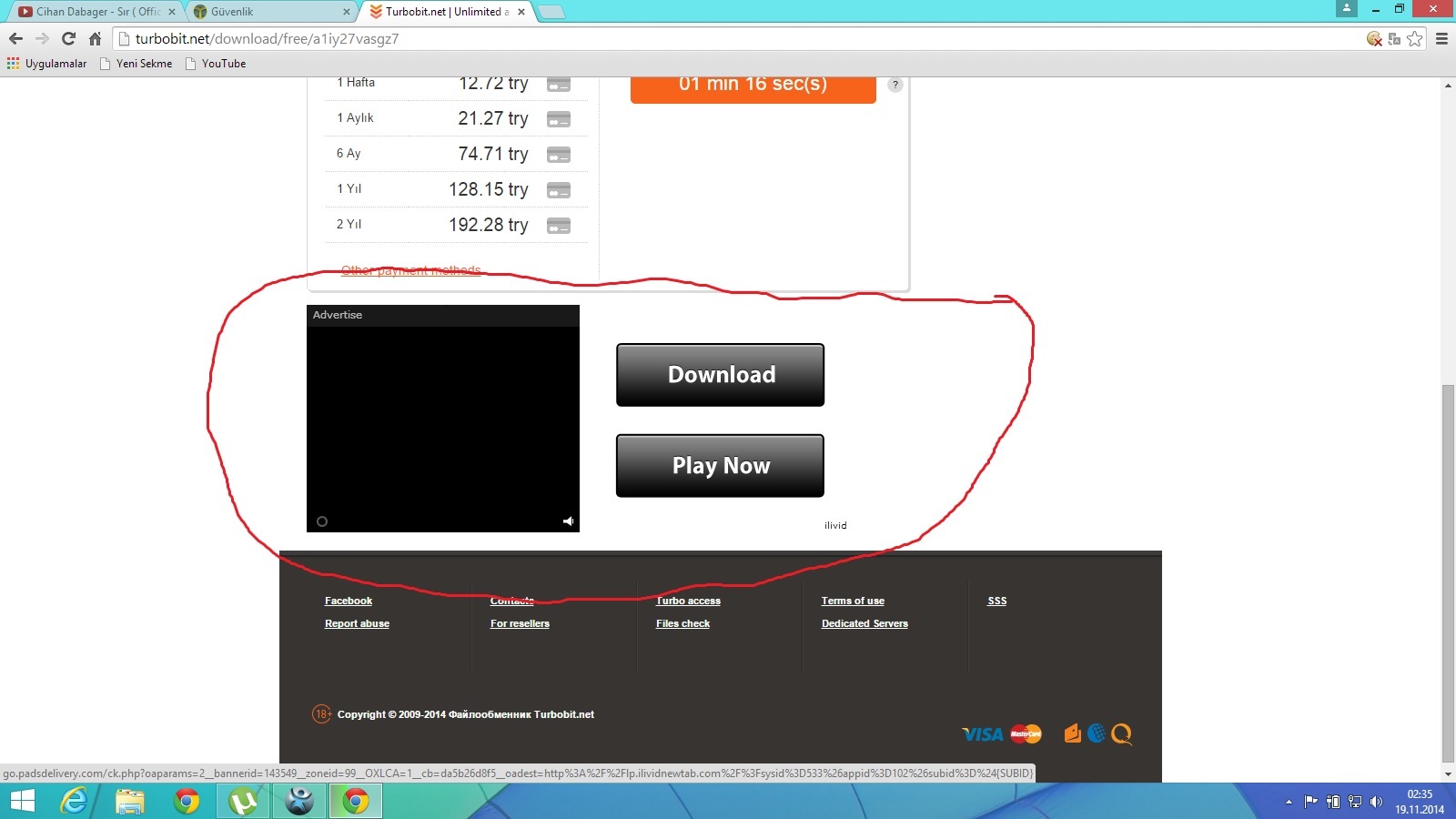Open the Report abuse link
This screenshot has height=819, width=1456.
coord(357,623)
